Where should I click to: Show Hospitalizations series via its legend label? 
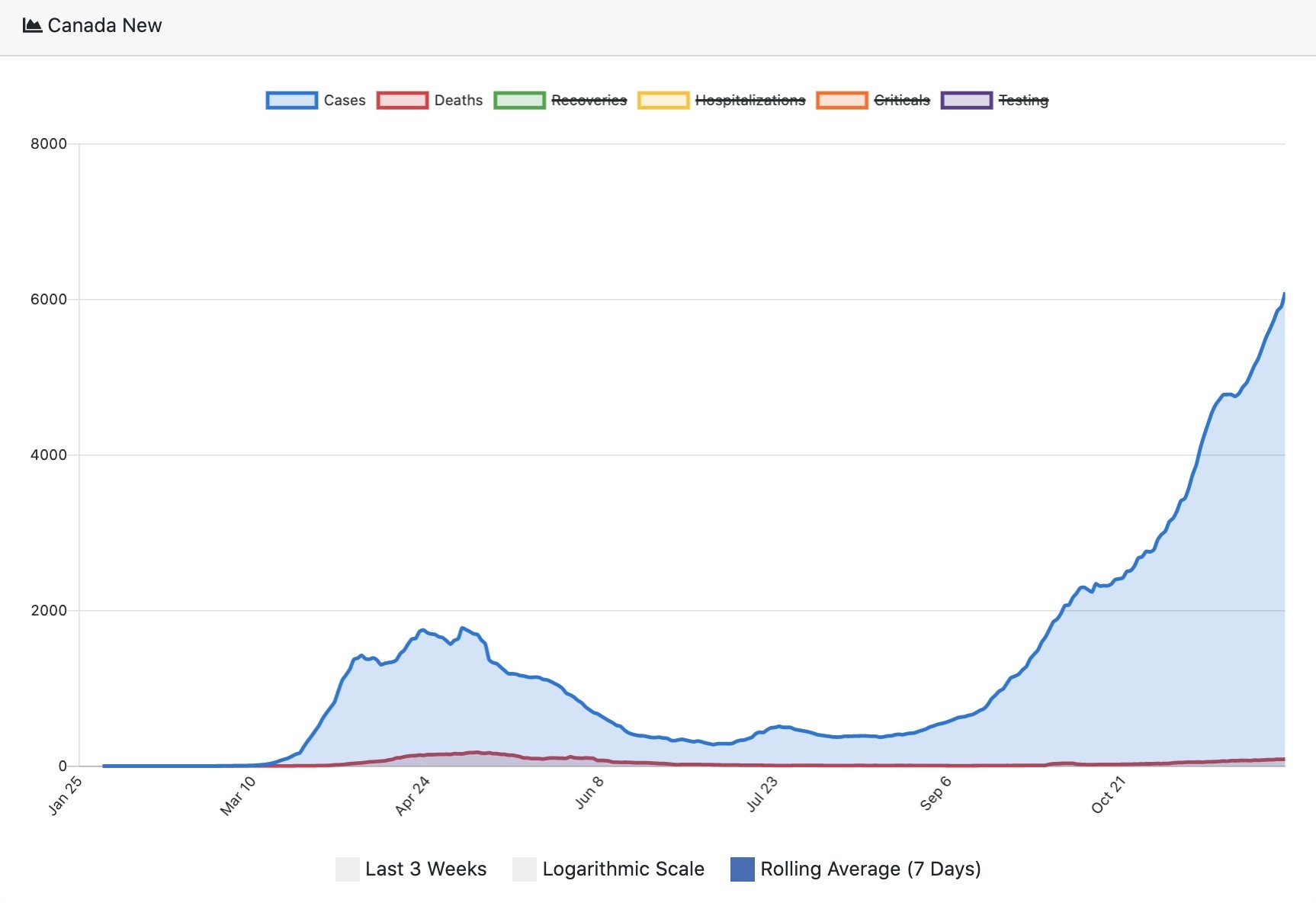click(750, 101)
